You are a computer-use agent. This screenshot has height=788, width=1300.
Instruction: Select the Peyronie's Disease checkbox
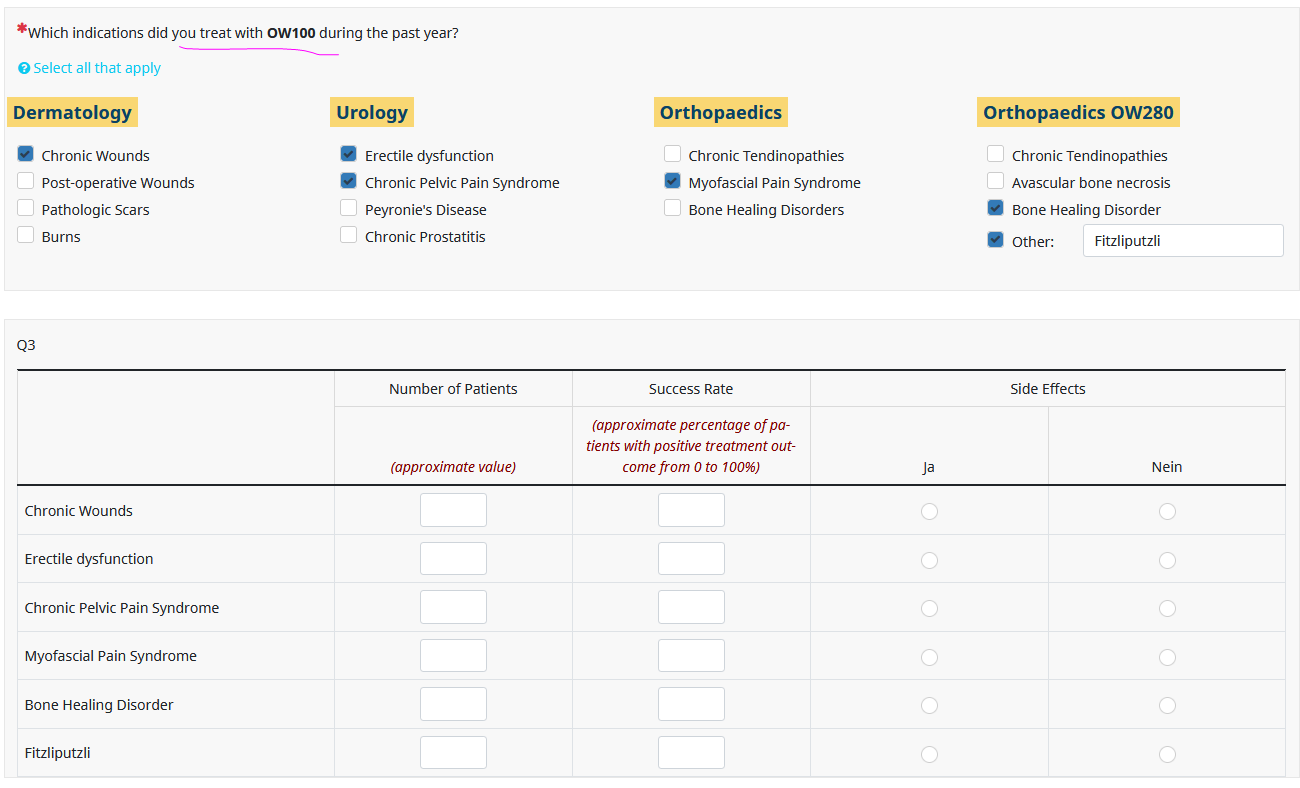[x=349, y=208]
